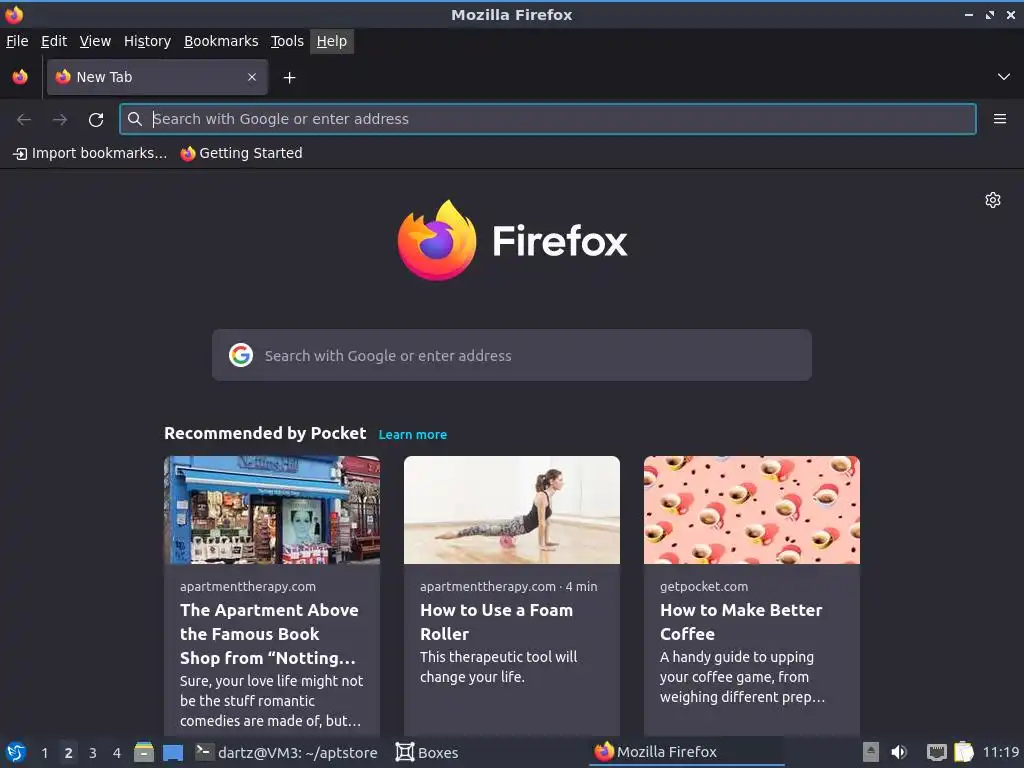Screen dimensions: 1024x768
Task: Focus the address bar search field
Action: (548, 119)
